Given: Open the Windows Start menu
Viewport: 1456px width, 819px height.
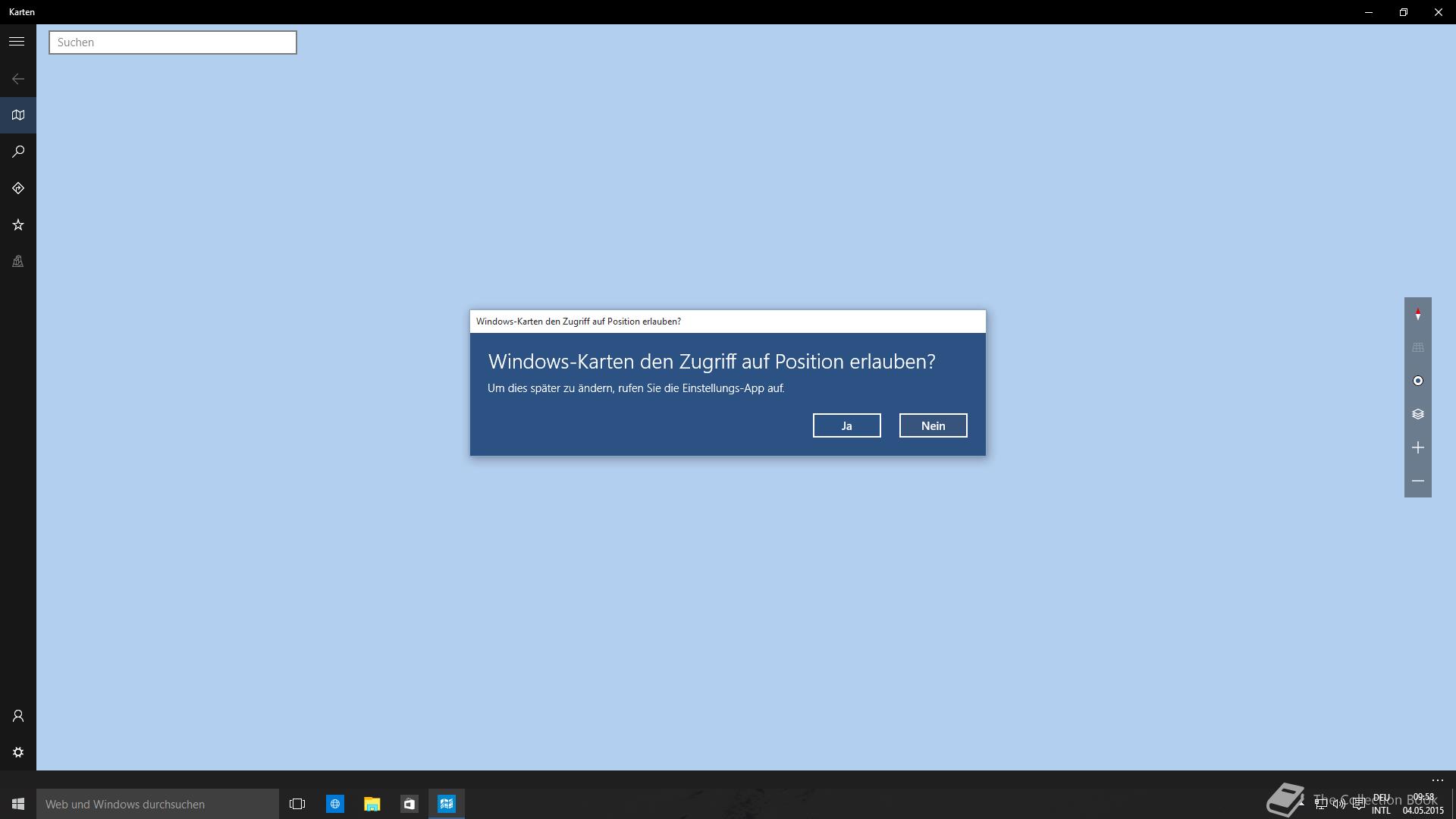Looking at the screenshot, I should point(18,804).
